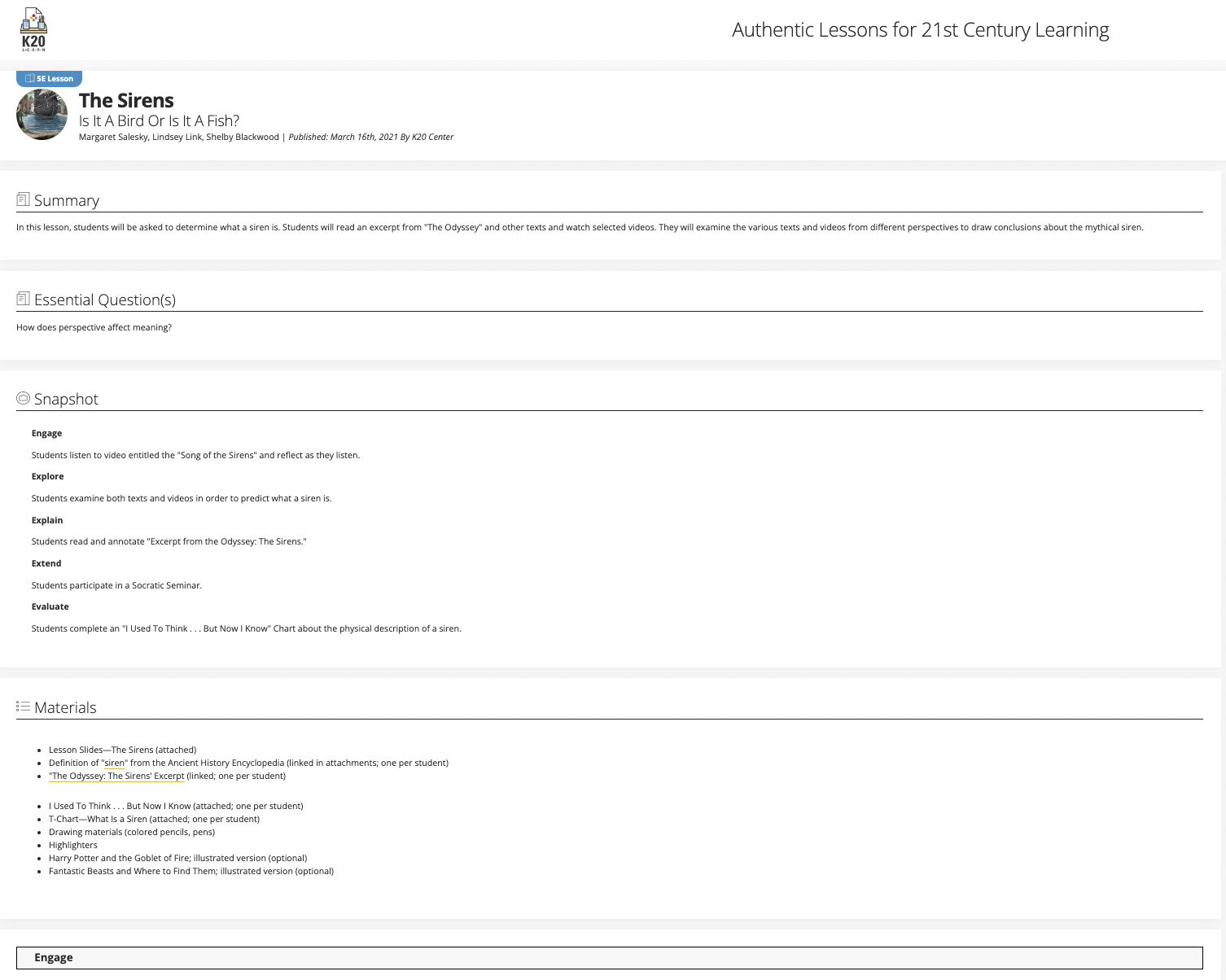Click the K20 Learn logo

click(x=33, y=30)
